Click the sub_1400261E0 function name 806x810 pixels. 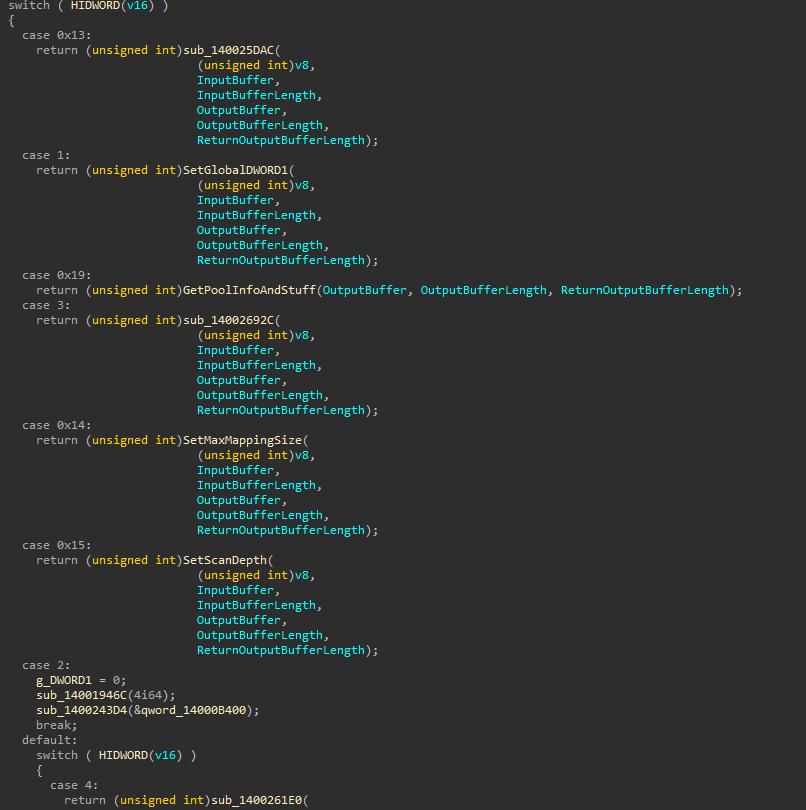pyautogui.click(x=256, y=800)
